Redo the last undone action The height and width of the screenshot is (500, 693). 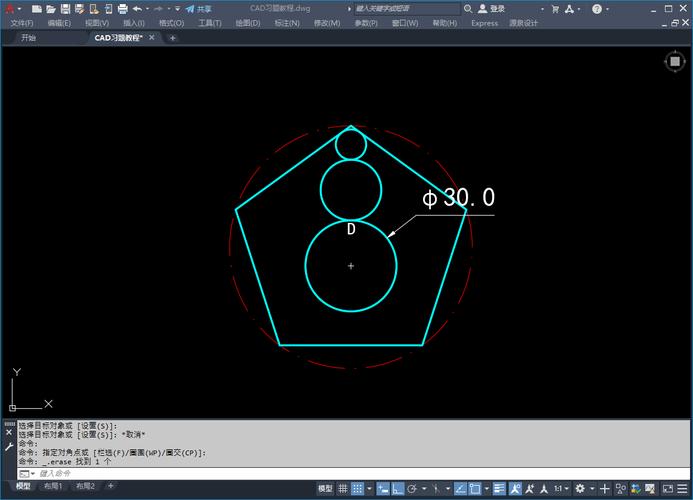(158, 8)
